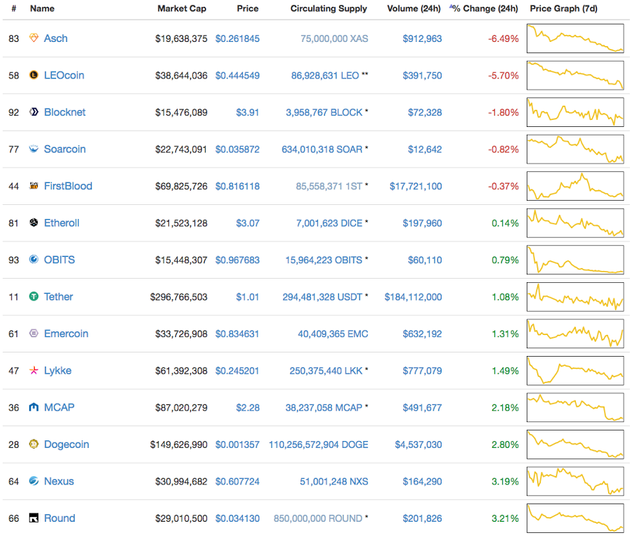640x536 pixels.
Task: Click Nexus market cap $30,994,682
Action: (x=181, y=481)
